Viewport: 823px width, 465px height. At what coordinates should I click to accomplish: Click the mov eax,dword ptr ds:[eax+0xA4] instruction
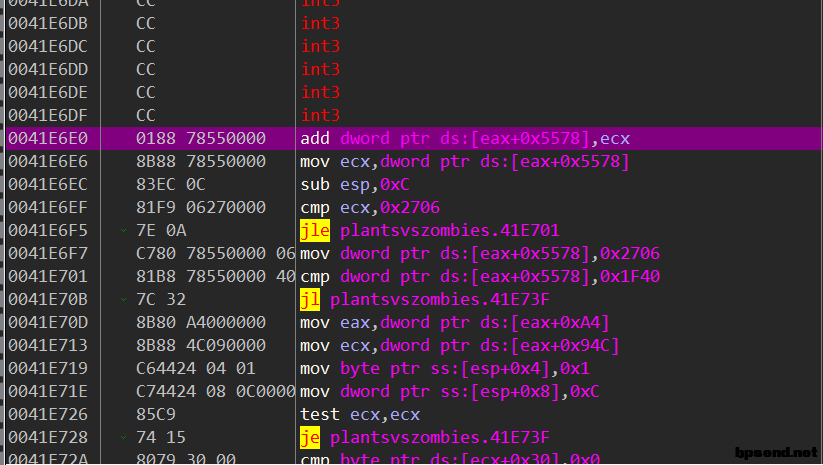coord(455,323)
